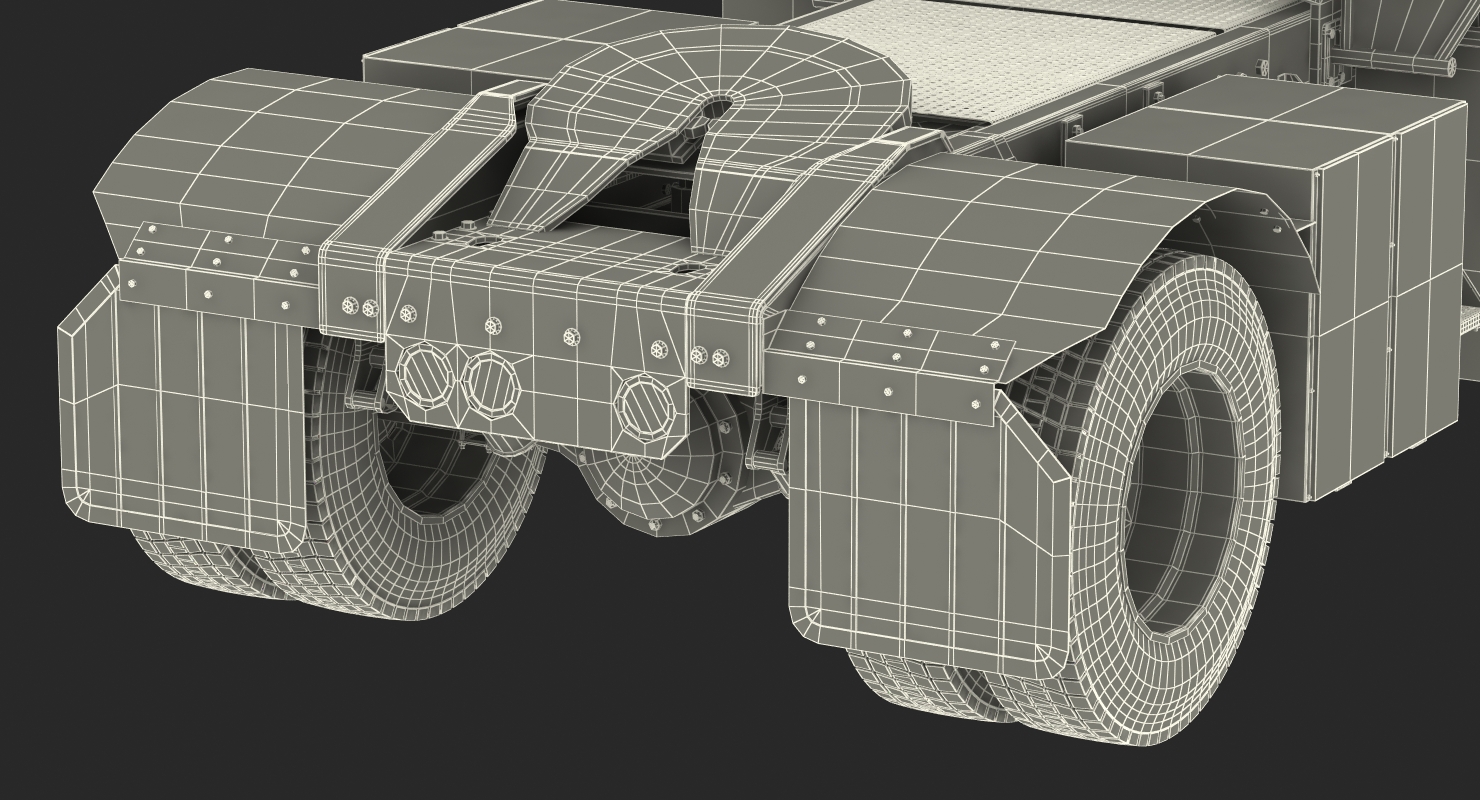Click the leftmost round tail light
The width and height of the screenshot is (1480, 800).
428,374
